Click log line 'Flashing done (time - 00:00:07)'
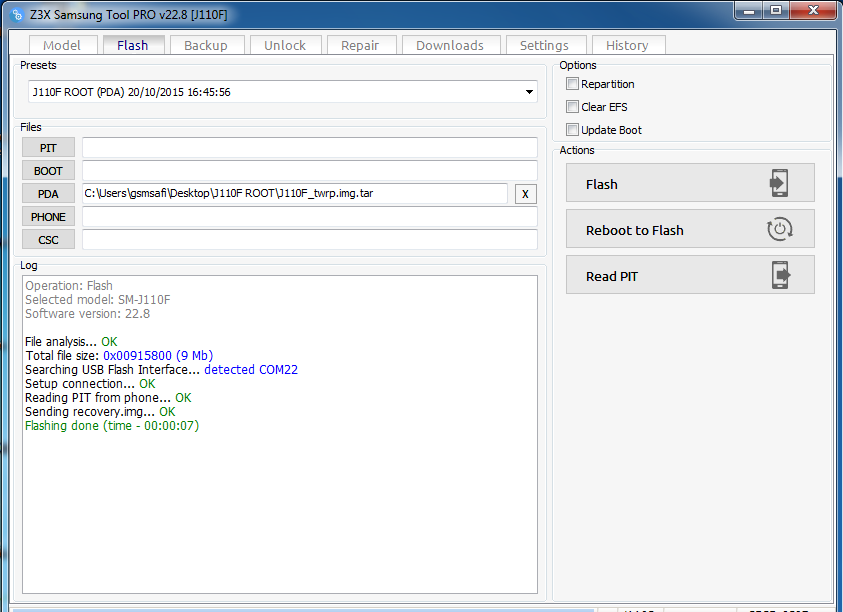The height and width of the screenshot is (612, 843). [x=112, y=426]
